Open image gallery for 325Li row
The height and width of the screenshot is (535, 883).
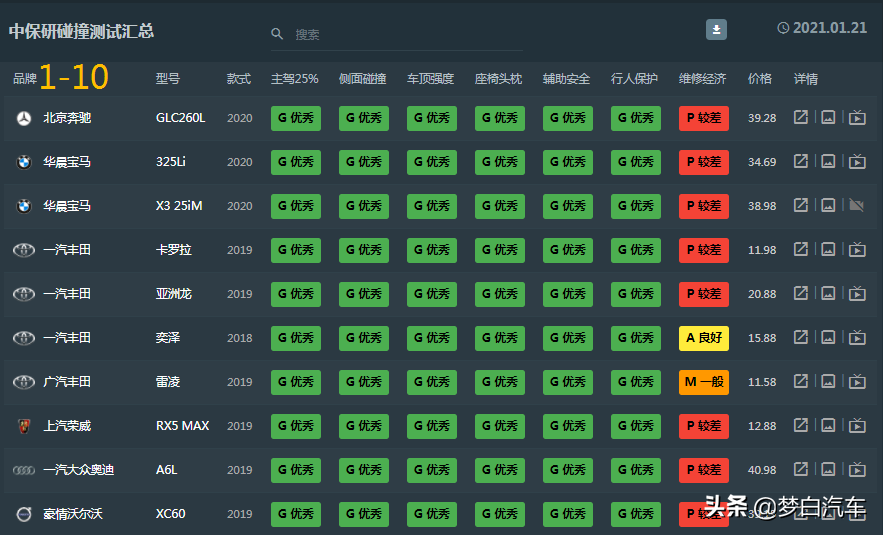point(828,162)
